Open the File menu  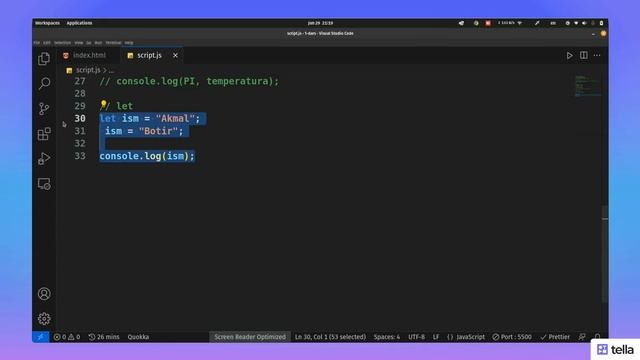click(37, 42)
